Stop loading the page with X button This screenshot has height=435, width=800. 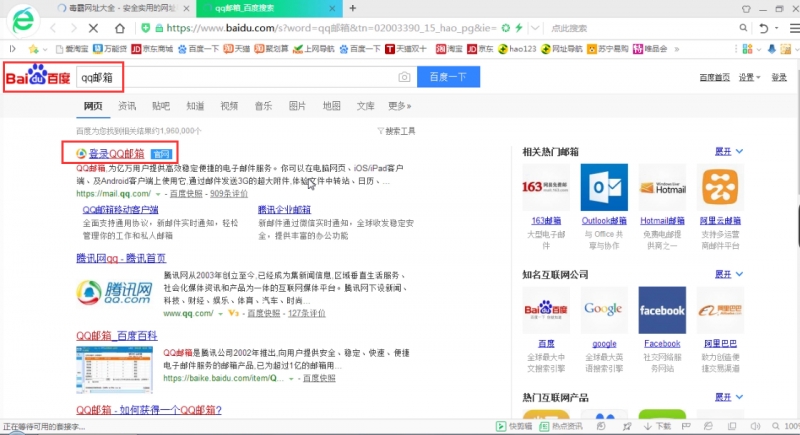(x=93, y=28)
